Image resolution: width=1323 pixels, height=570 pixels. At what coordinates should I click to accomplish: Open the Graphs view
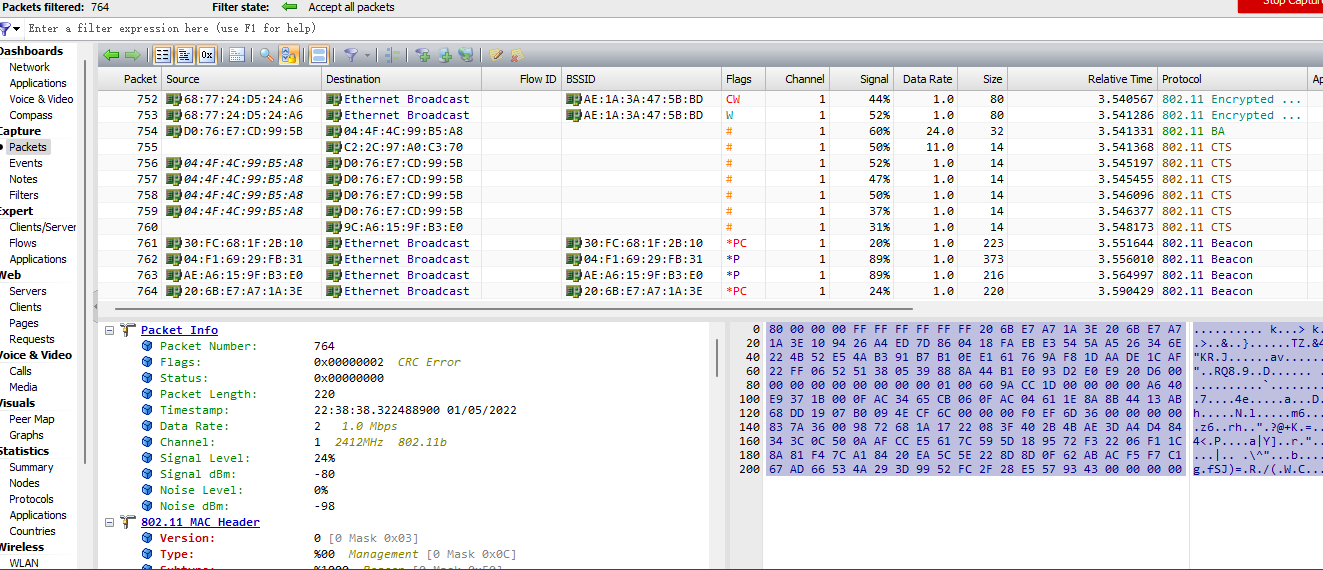[27, 435]
